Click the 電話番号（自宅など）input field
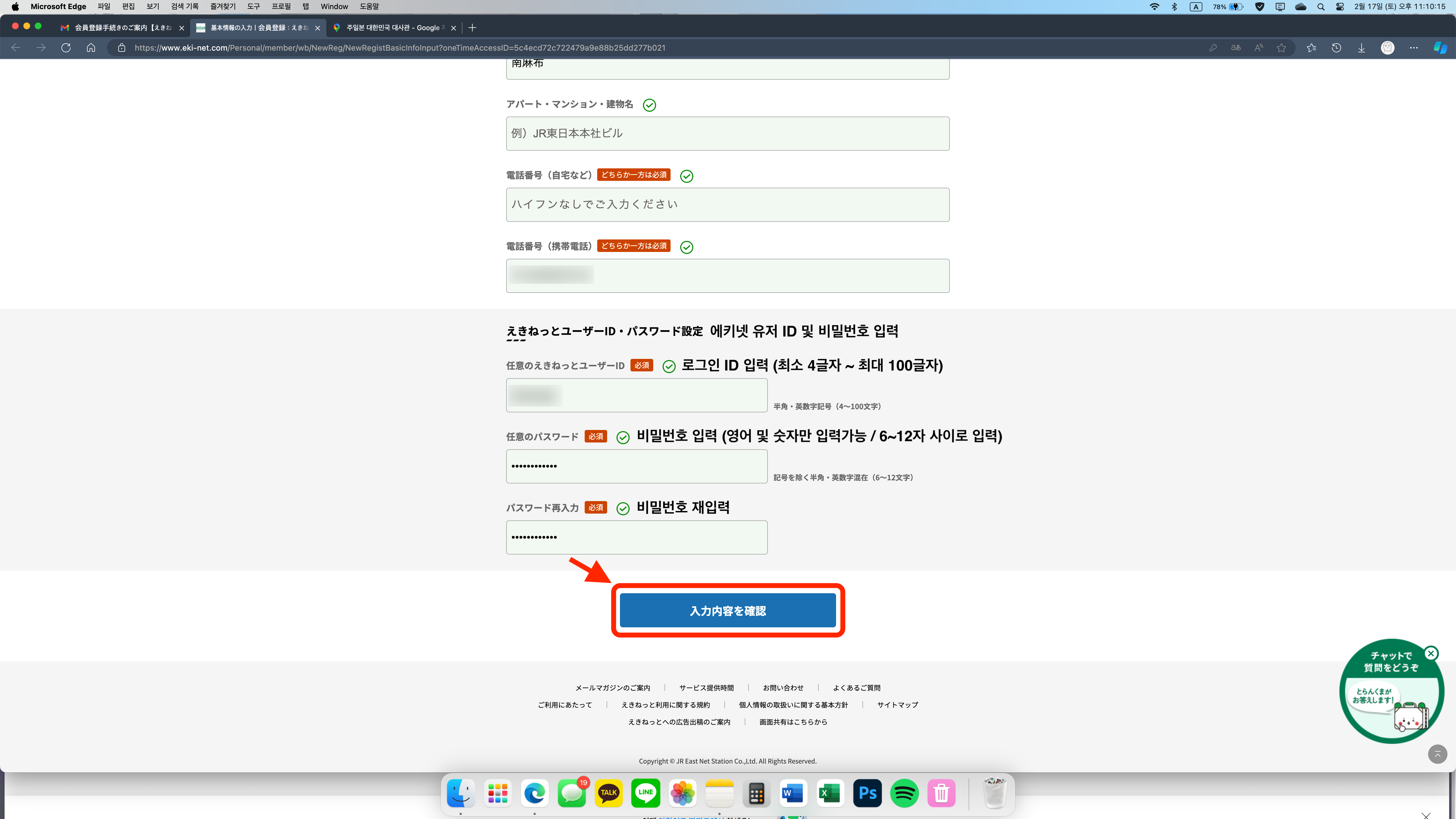The height and width of the screenshot is (819, 1456). 727,204
